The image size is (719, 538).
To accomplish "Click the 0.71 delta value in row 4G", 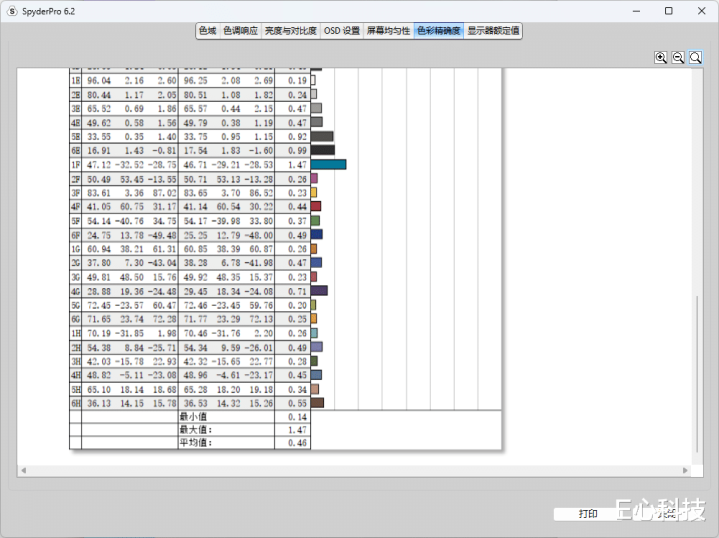I will click(x=297, y=291).
